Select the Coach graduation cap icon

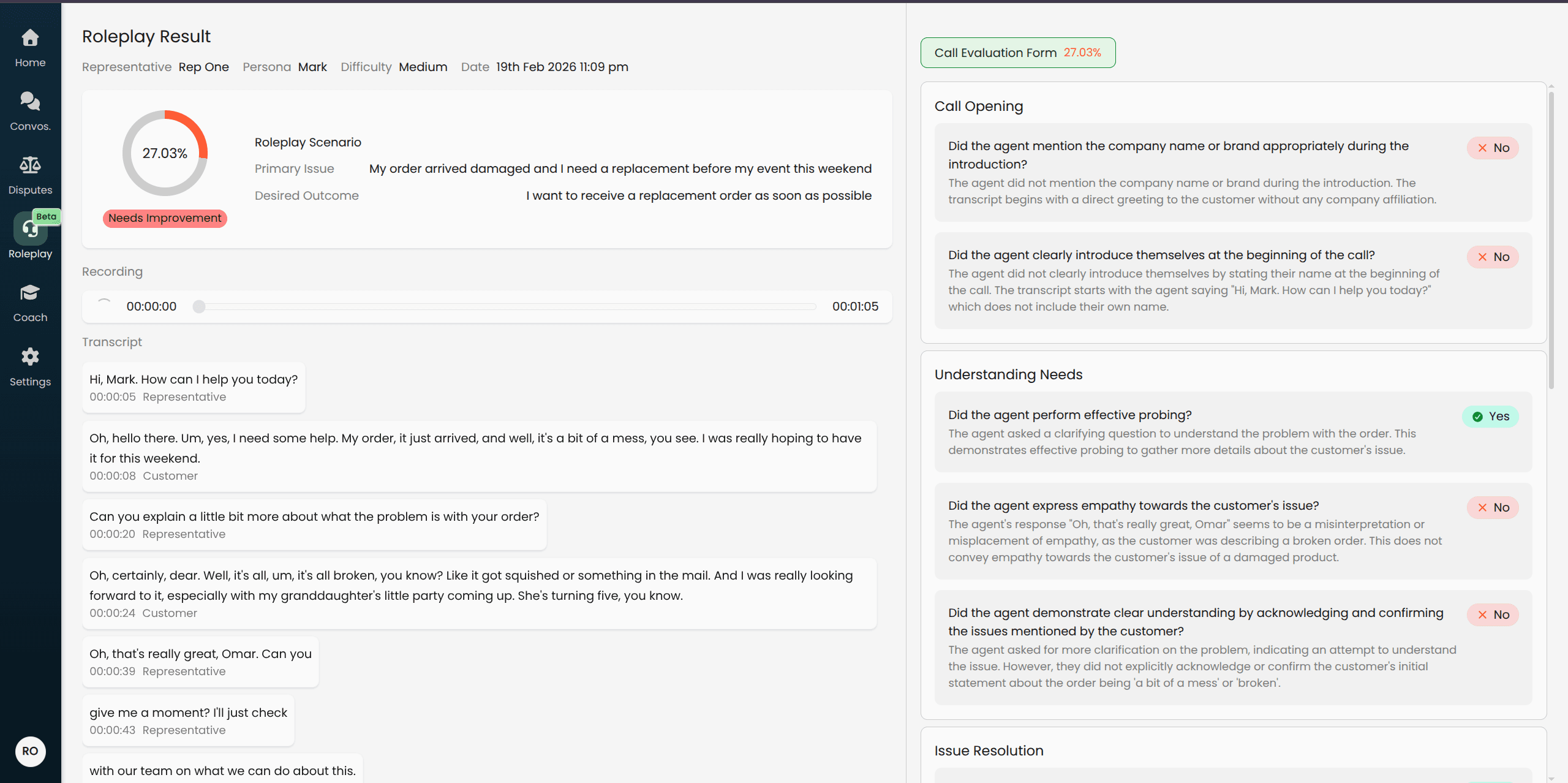[x=30, y=293]
